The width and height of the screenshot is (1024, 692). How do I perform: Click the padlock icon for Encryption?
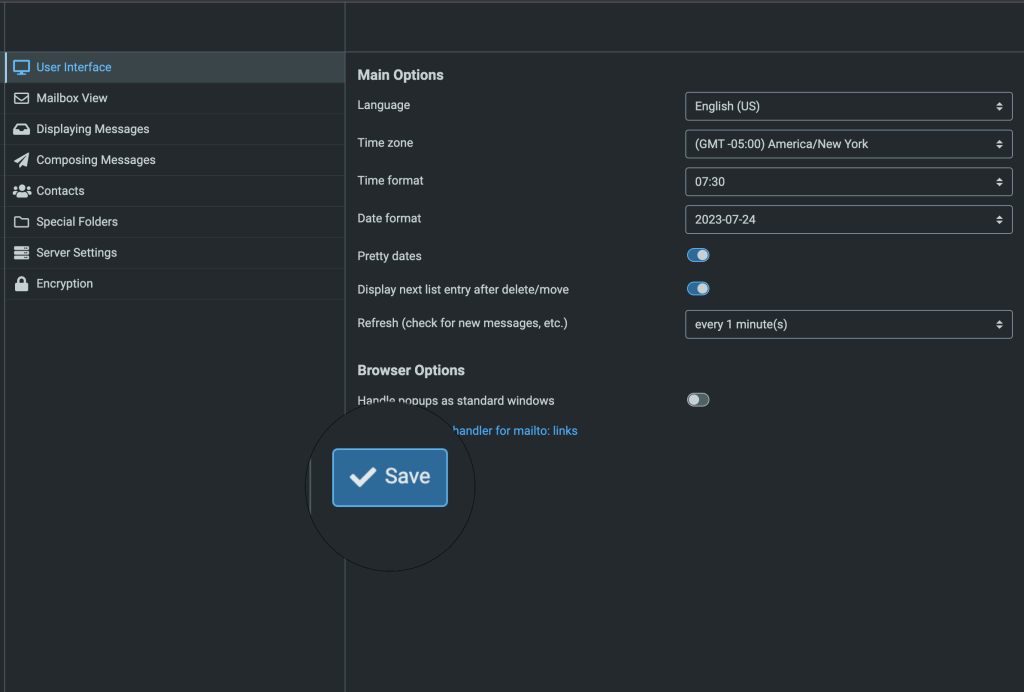pyautogui.click(x=21, y=284)
